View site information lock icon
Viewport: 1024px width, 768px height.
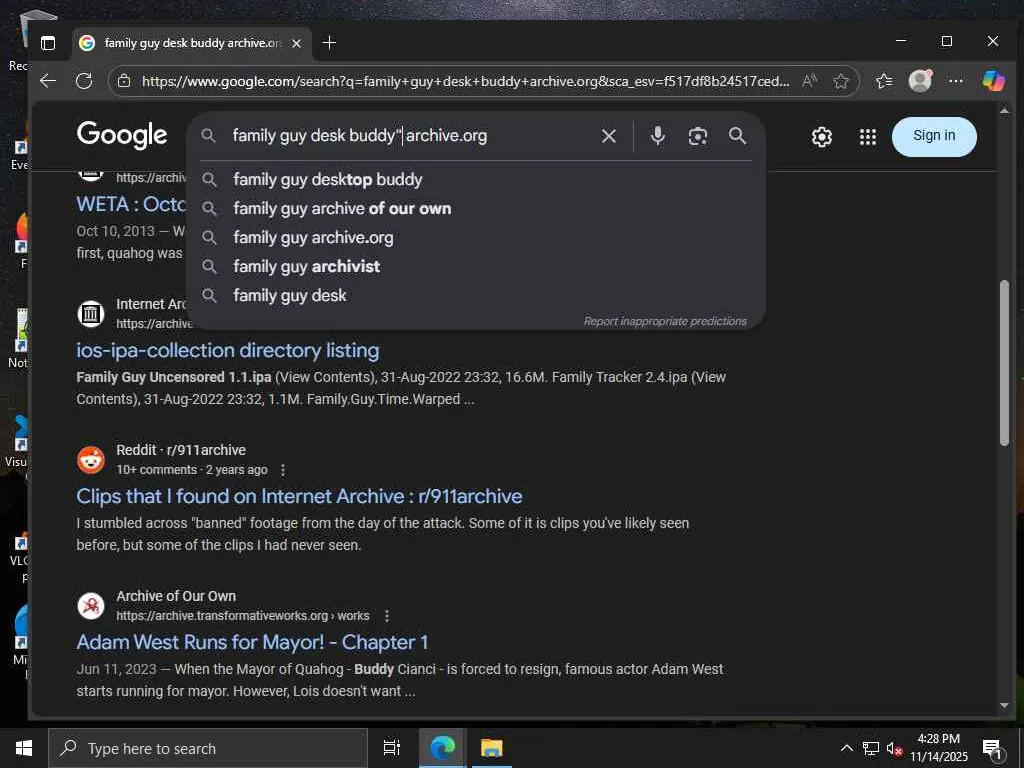pos(124,81)
